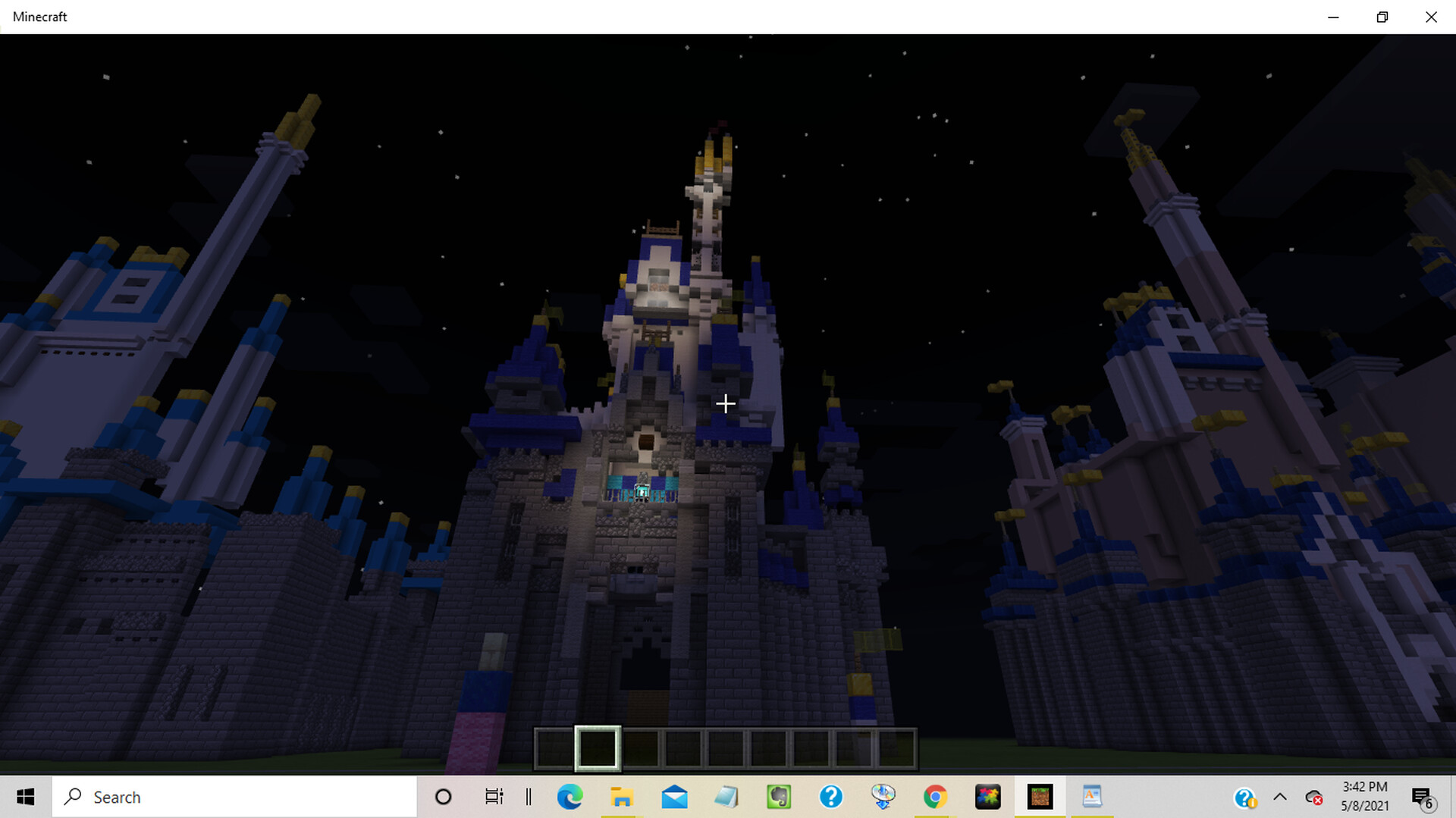Image resolution: width=1456 pixels, height=818 pixels.
Task: Open Microsoft Edge in the taskbar
Action: click(x=570, y=797)
